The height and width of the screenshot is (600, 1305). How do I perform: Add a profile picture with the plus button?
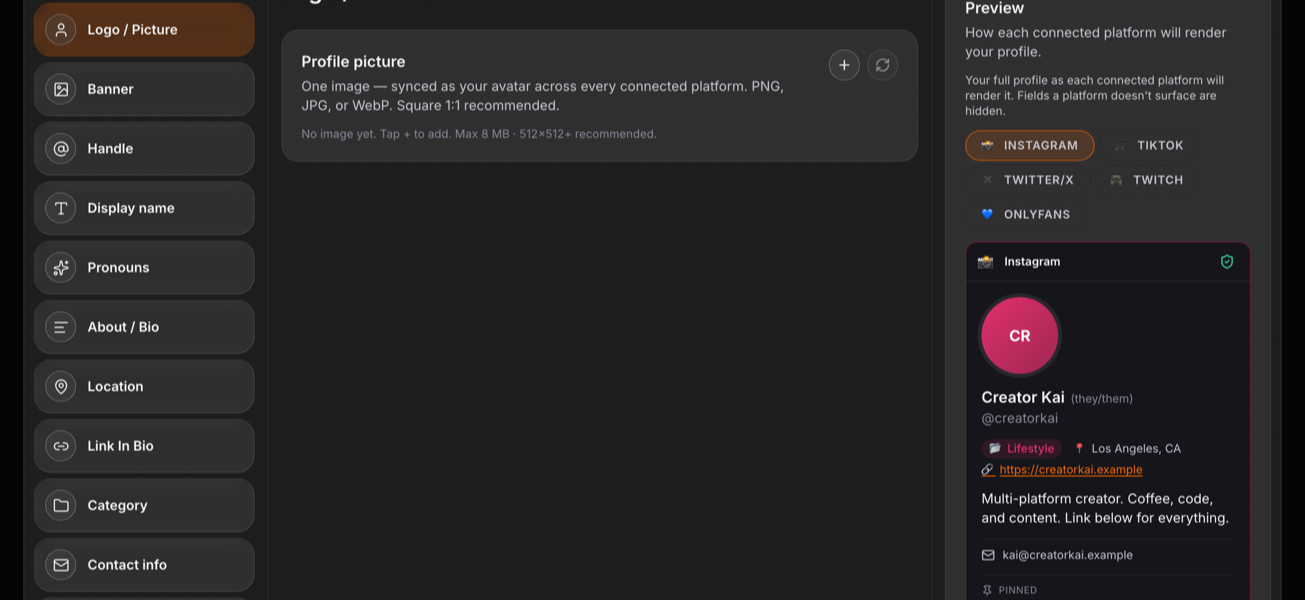(844, 65)
